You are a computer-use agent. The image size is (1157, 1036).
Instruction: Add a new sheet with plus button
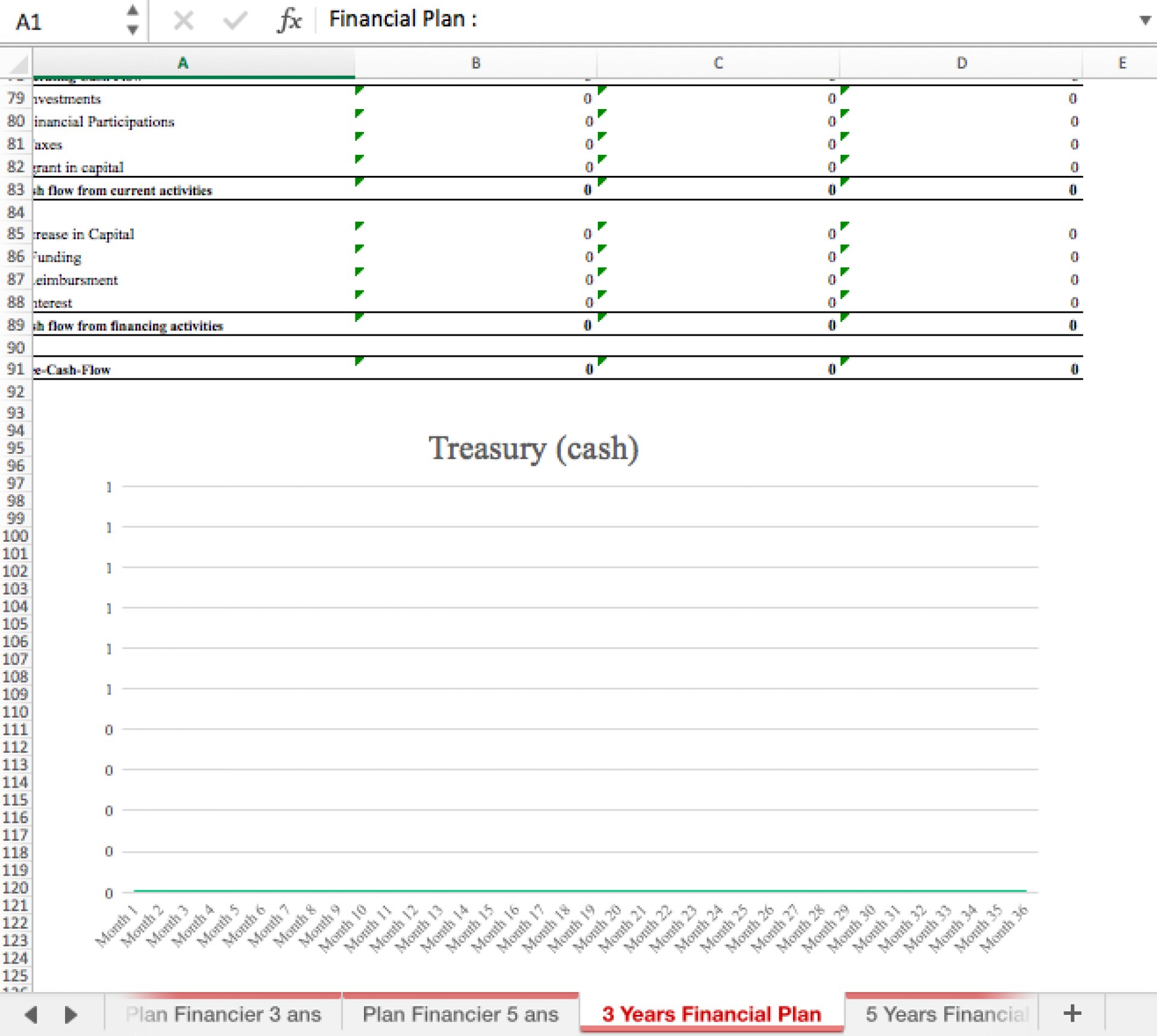pyautogui.click(x=1072, y=1014)
